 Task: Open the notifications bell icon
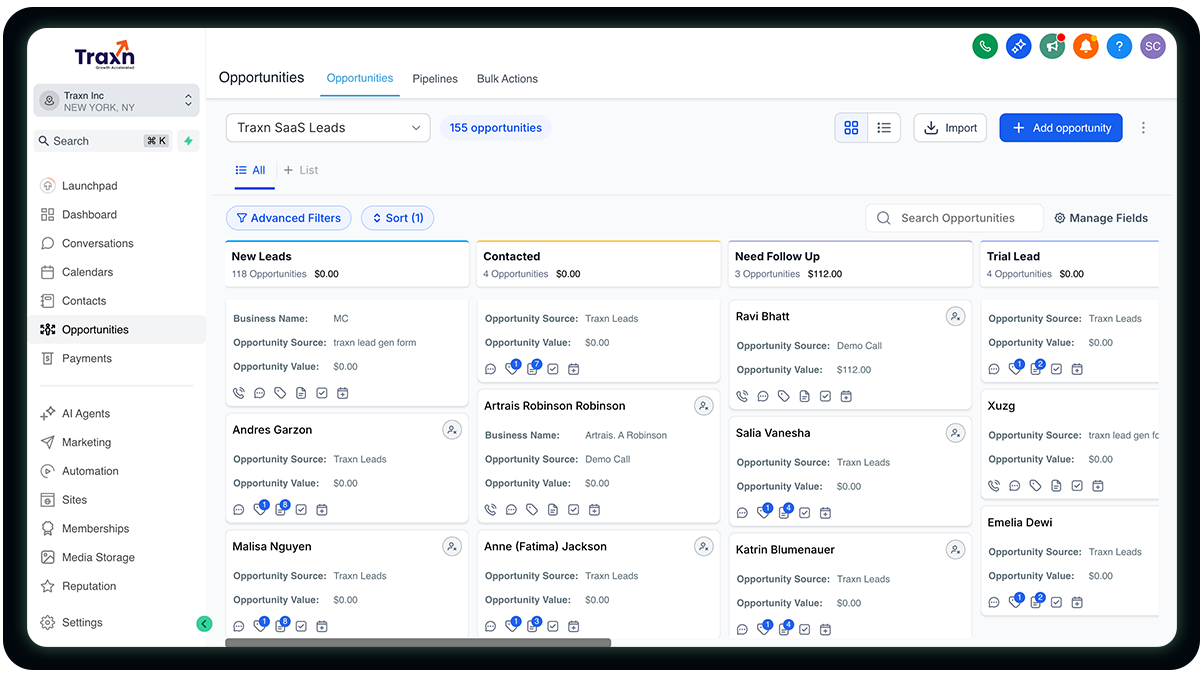[x=1085, y=46]
